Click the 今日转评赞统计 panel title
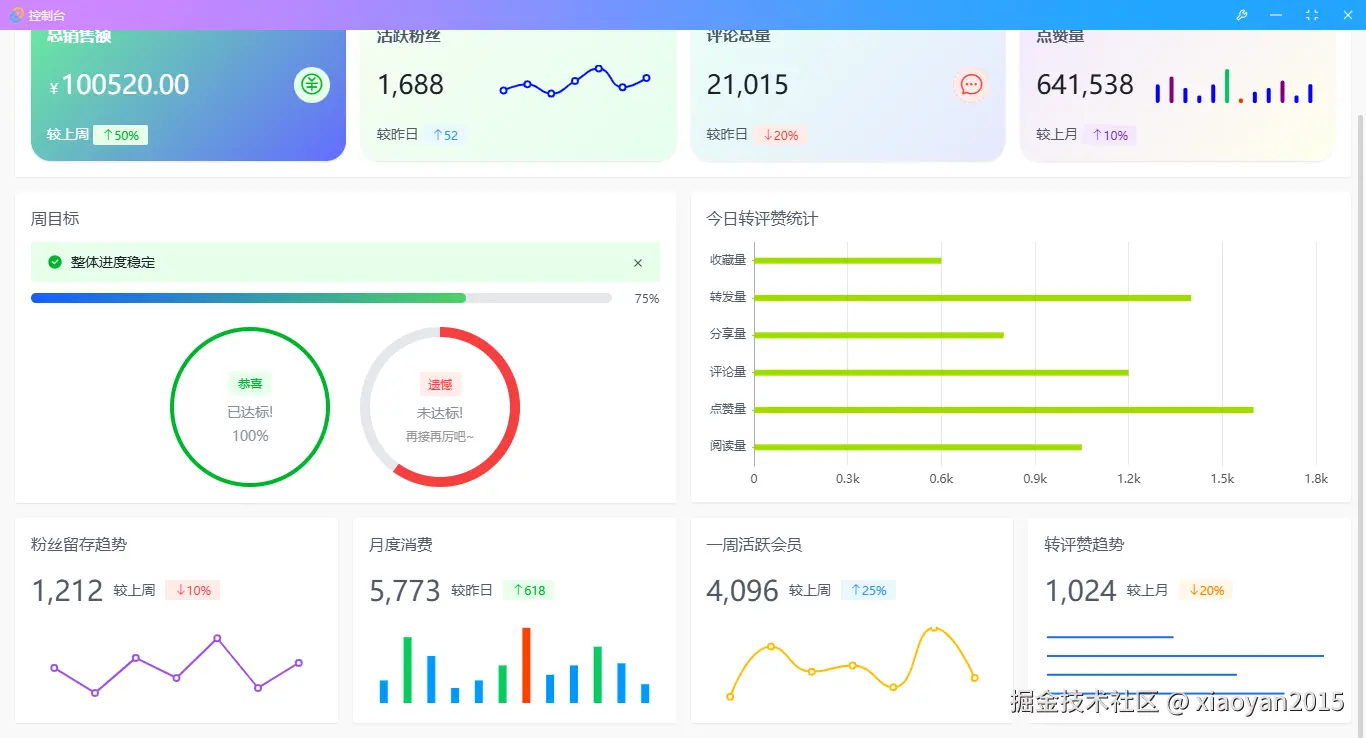 pyautogui.click(x=762, y=219)
